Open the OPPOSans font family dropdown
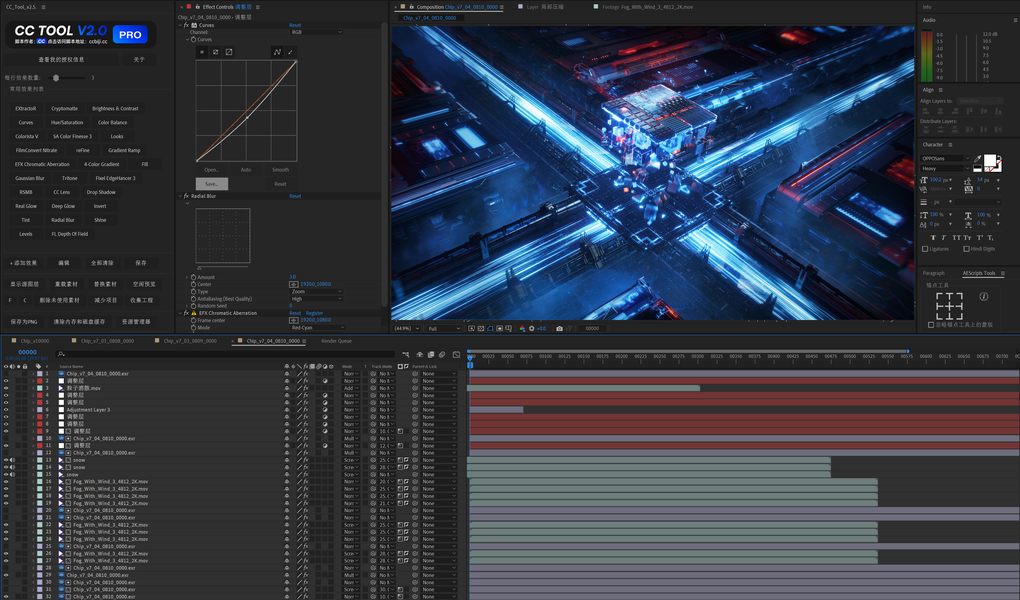 point(945,158)
